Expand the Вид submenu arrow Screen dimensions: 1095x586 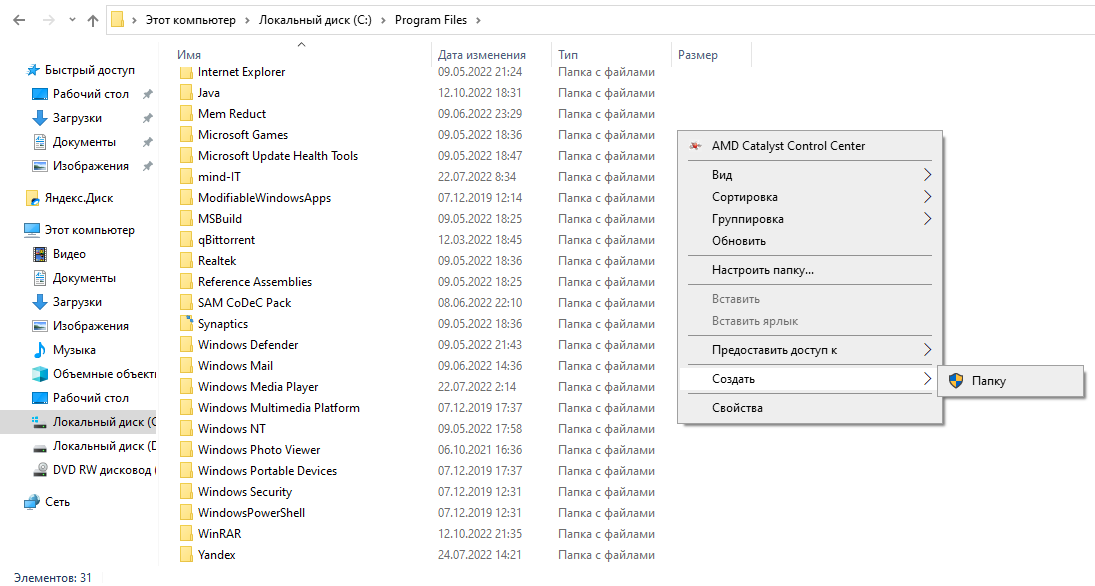[x=927, y=175]
